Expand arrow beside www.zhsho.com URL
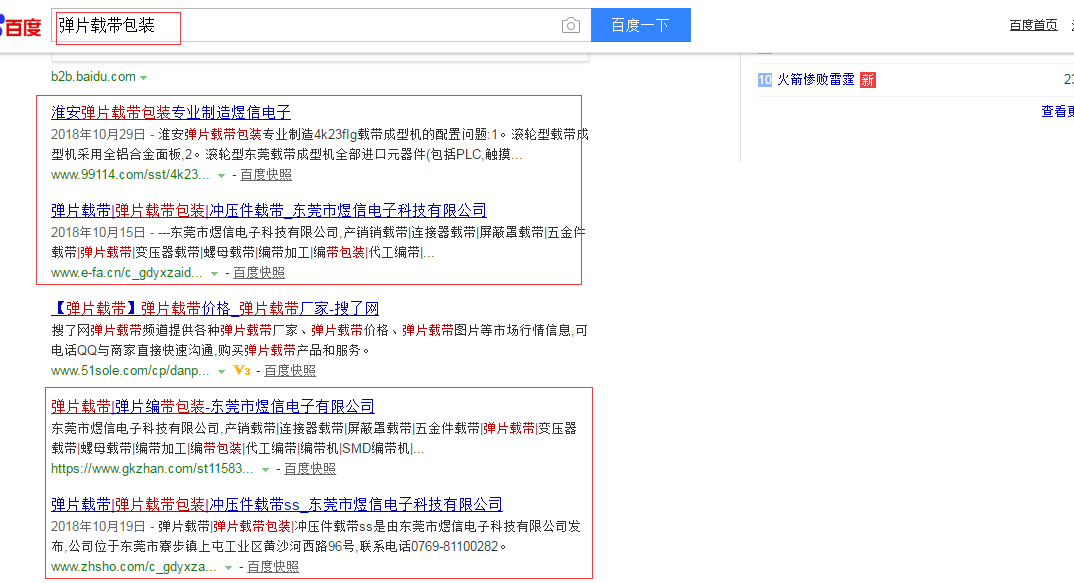The height and width of the screenshot is (583, 1074). click(228, 567)
